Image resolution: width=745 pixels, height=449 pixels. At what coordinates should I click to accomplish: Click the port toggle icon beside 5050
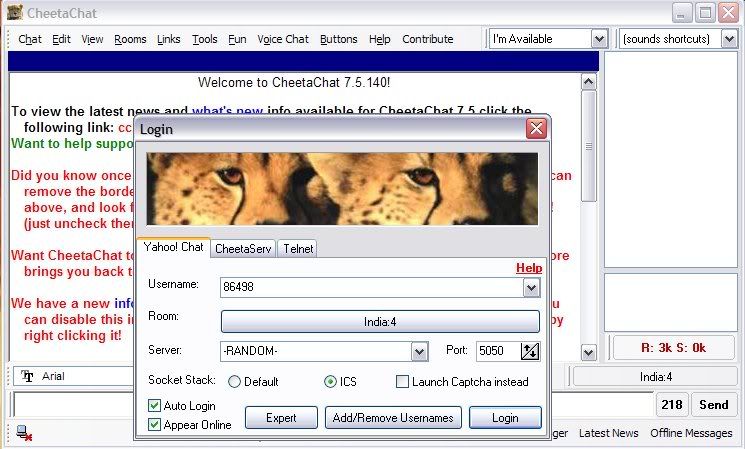(531, 351)
